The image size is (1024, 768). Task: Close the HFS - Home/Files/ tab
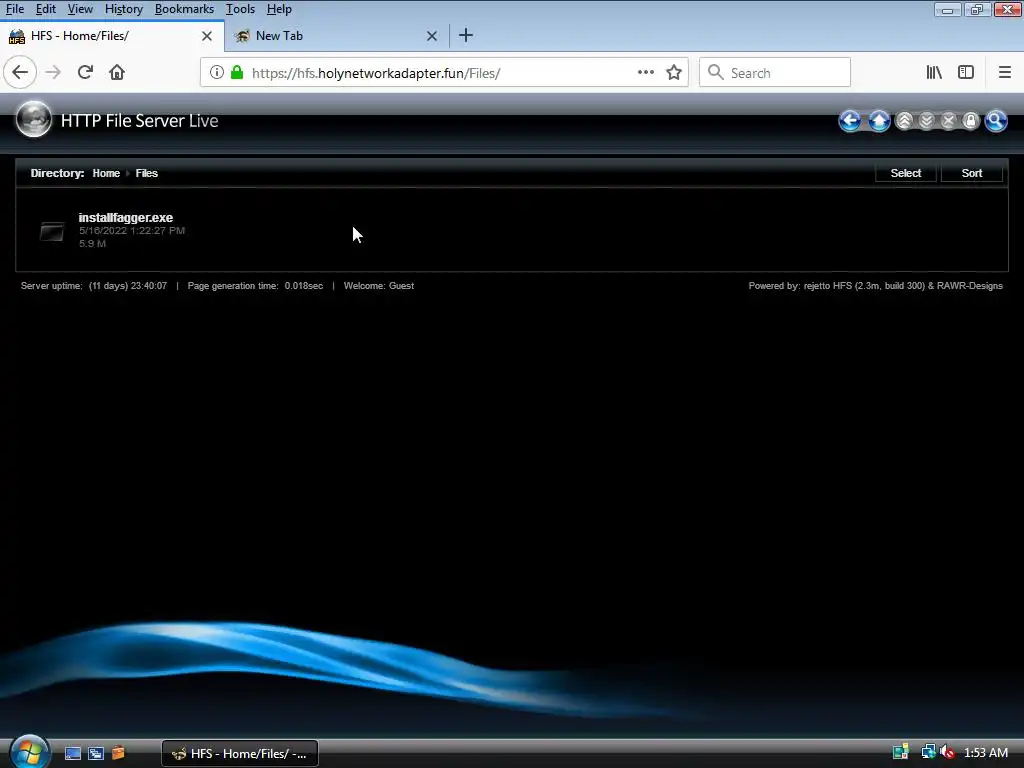coord(207,36)
